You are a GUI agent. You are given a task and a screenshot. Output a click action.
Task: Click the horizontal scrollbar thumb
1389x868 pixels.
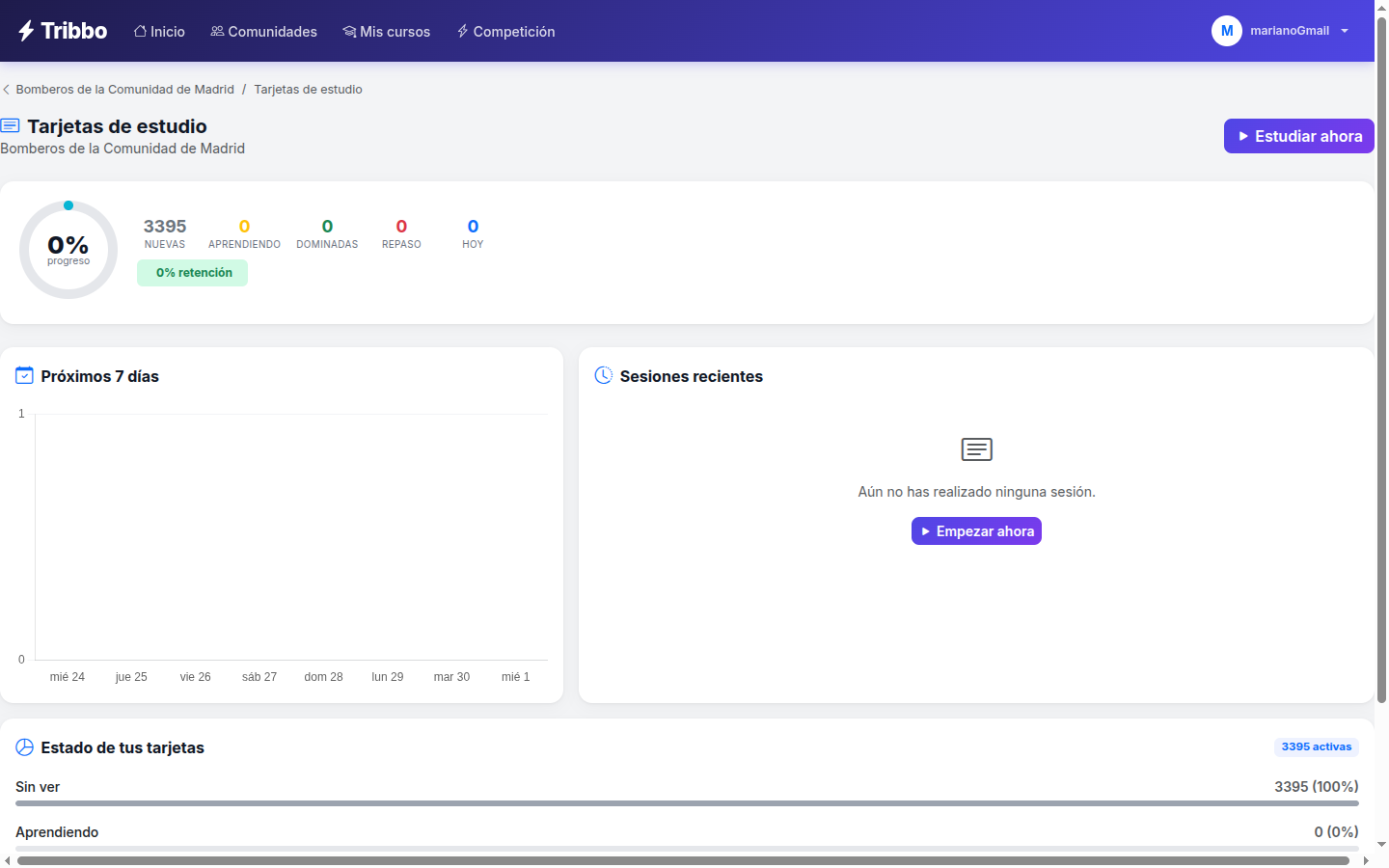pyautogui.click(x=683, y=860)
